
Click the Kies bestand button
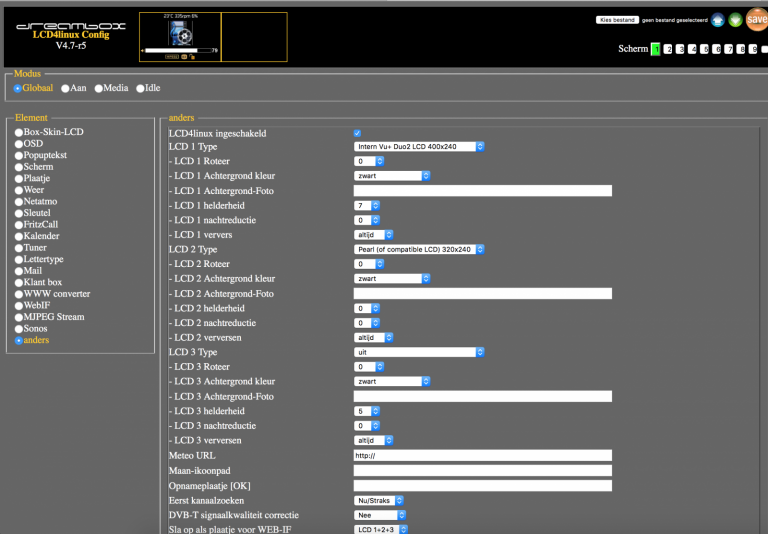click(617, 19)
